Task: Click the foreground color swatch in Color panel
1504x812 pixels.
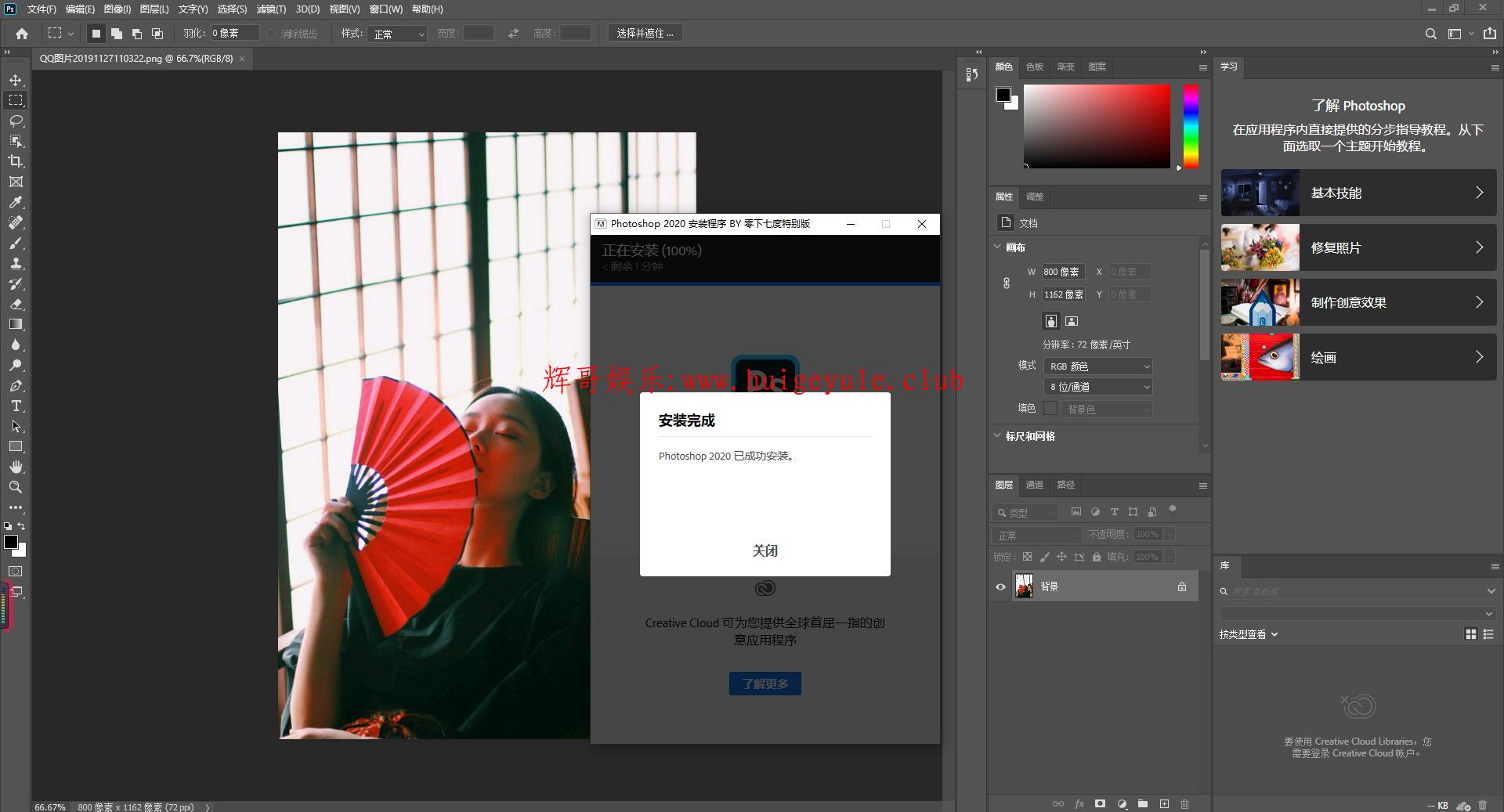Action: tap(1003, 95)
